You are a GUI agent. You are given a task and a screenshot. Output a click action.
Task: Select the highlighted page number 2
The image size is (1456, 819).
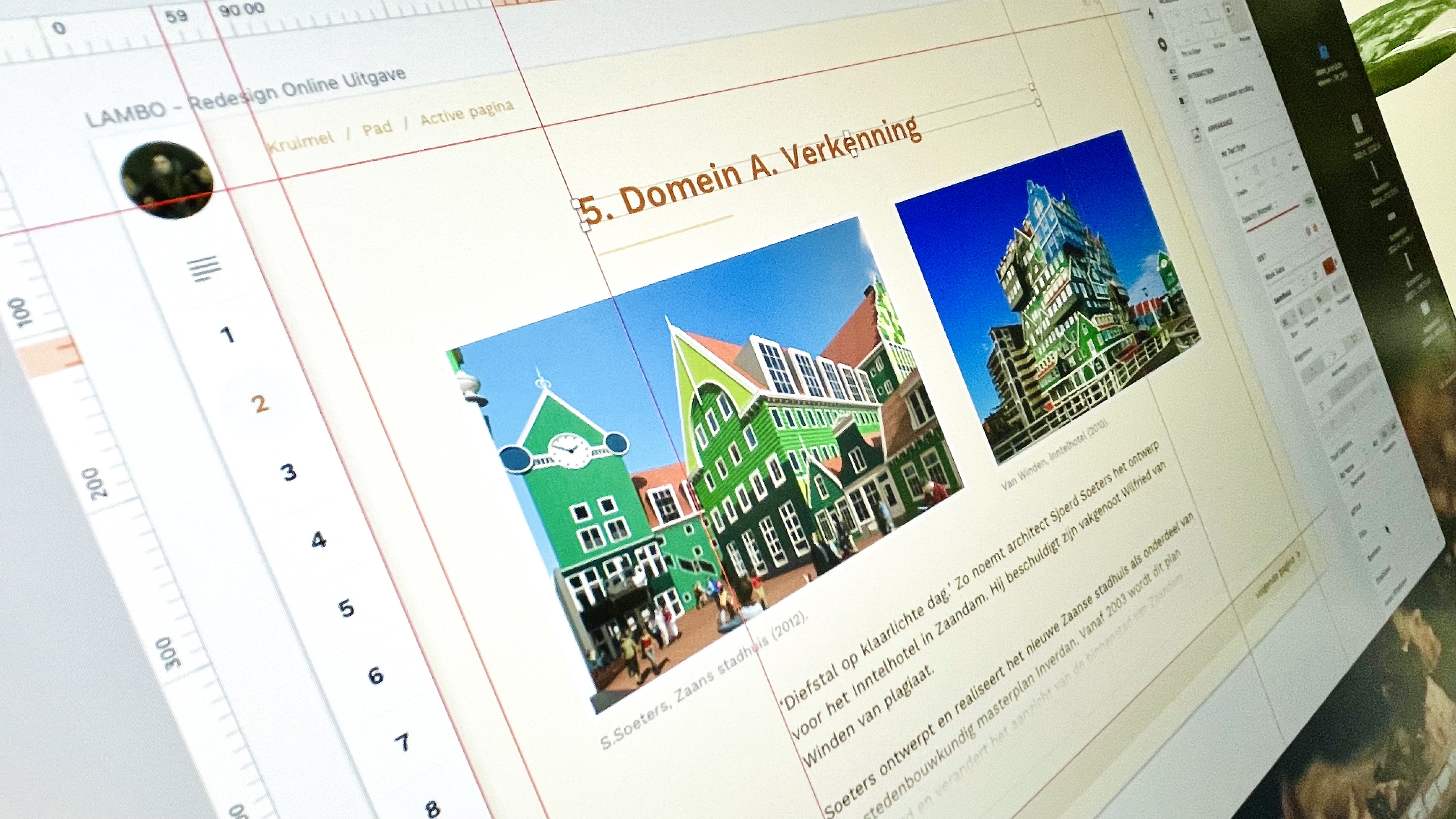(x=259, y=404)
